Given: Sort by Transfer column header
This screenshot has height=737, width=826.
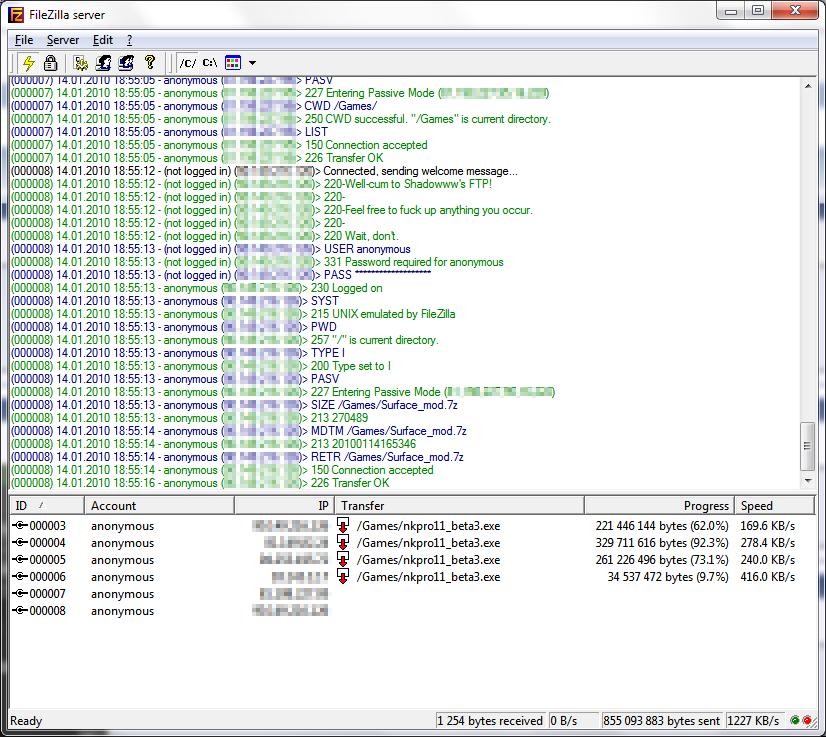Looking at the screenshot, I should (x=459, y=506).
